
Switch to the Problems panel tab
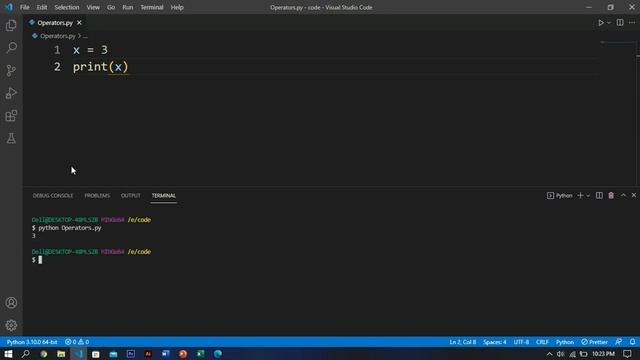coord(97,196)
